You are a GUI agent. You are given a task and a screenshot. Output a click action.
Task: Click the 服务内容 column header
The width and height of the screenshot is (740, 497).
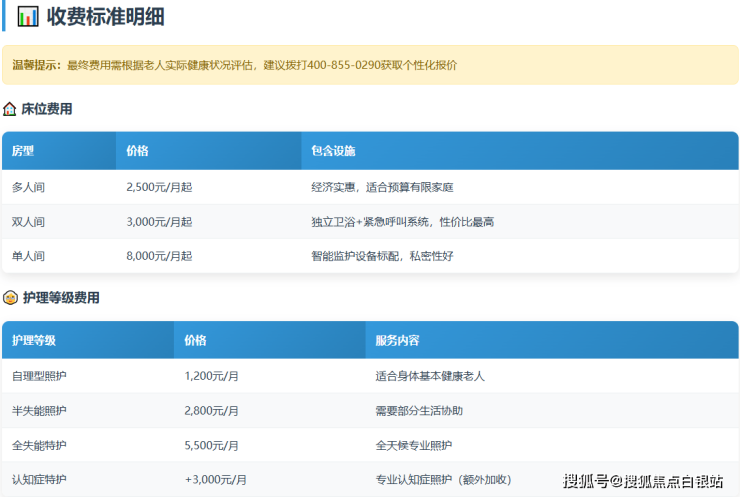pyautogui.click(x=397, y=340)
